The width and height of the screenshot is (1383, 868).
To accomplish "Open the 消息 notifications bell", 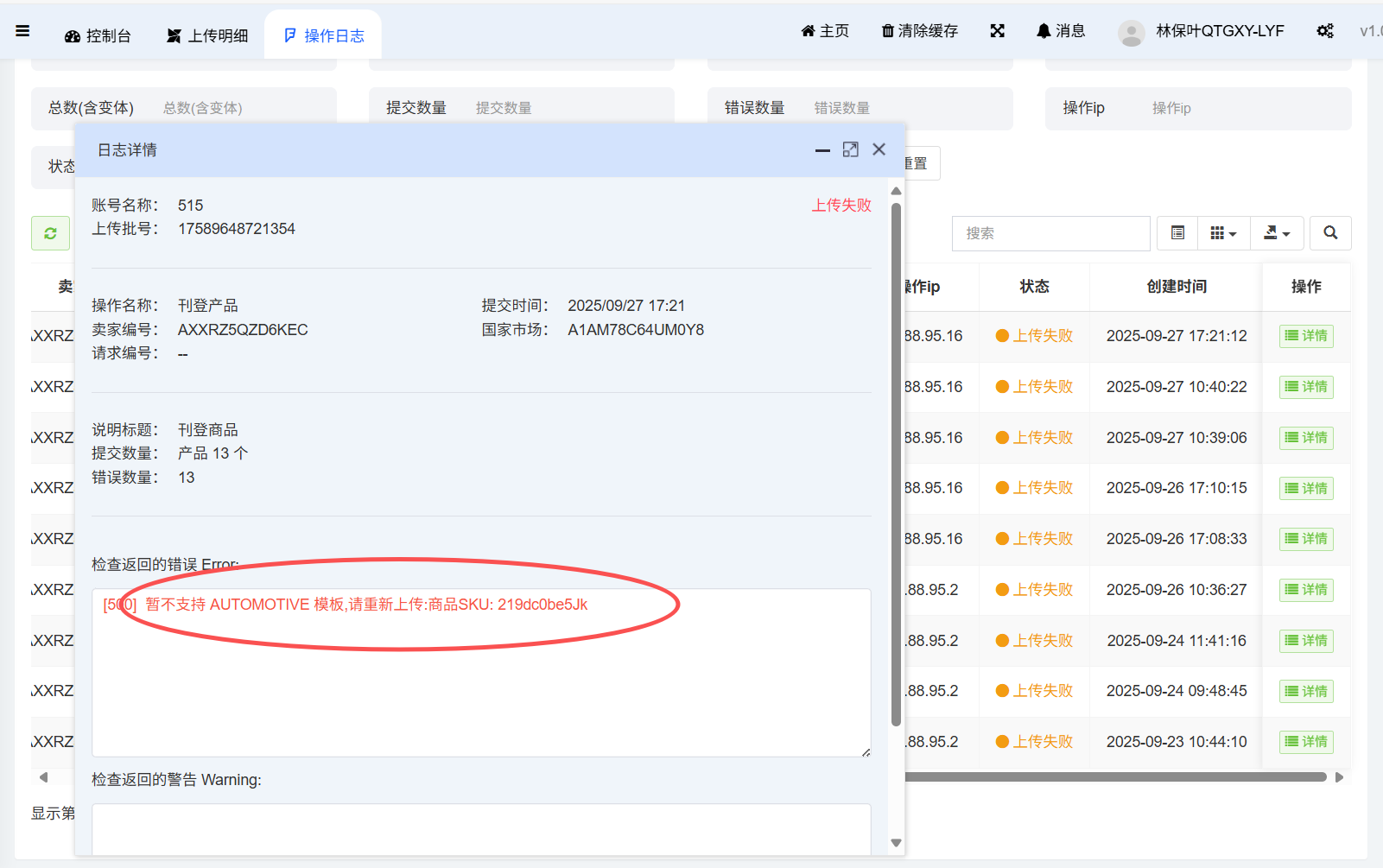I will (x=1060, y=31).
